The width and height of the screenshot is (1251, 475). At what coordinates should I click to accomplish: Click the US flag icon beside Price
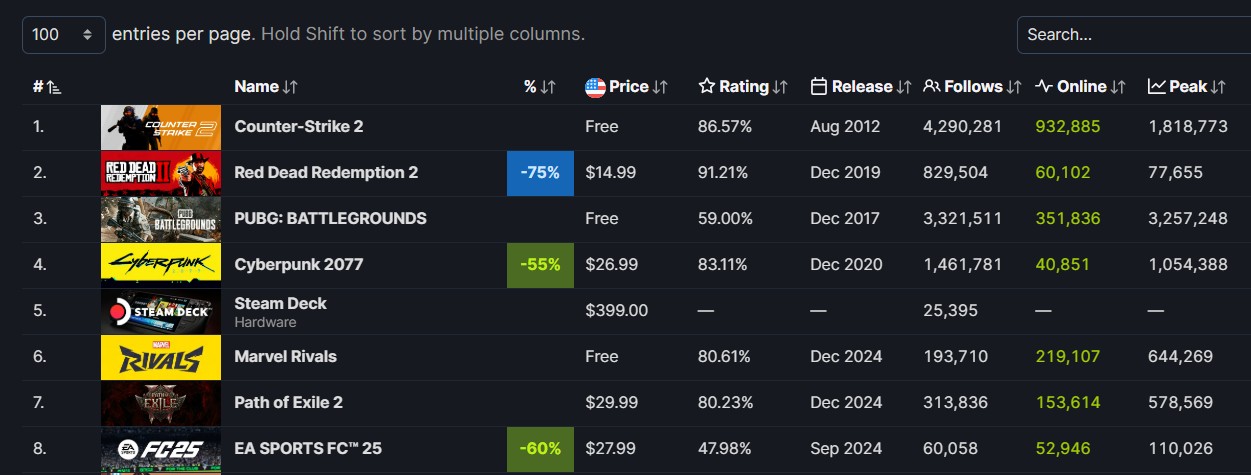(x=595, y=87)
